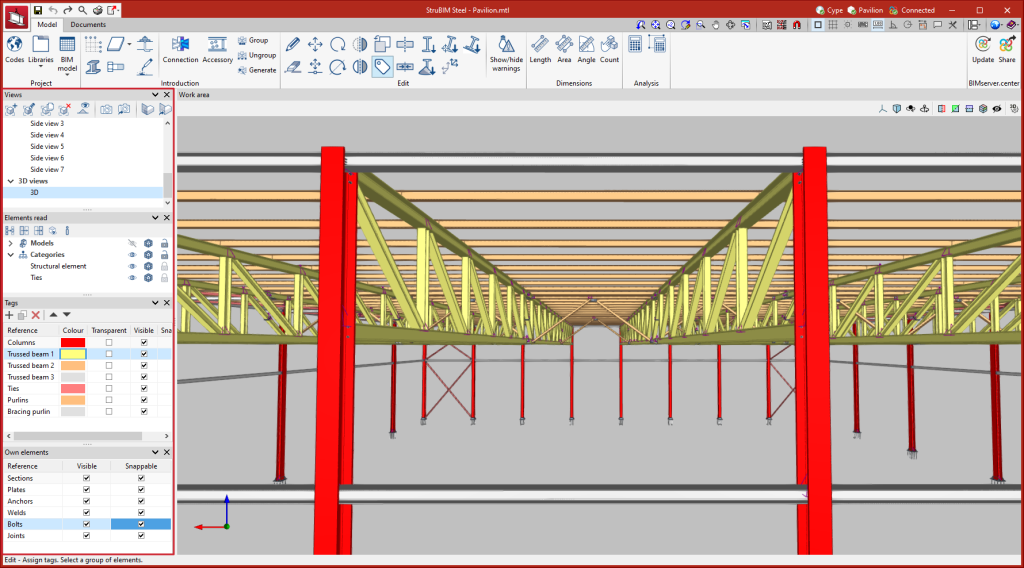Enable Transparent for the Purlins tag

109,400
